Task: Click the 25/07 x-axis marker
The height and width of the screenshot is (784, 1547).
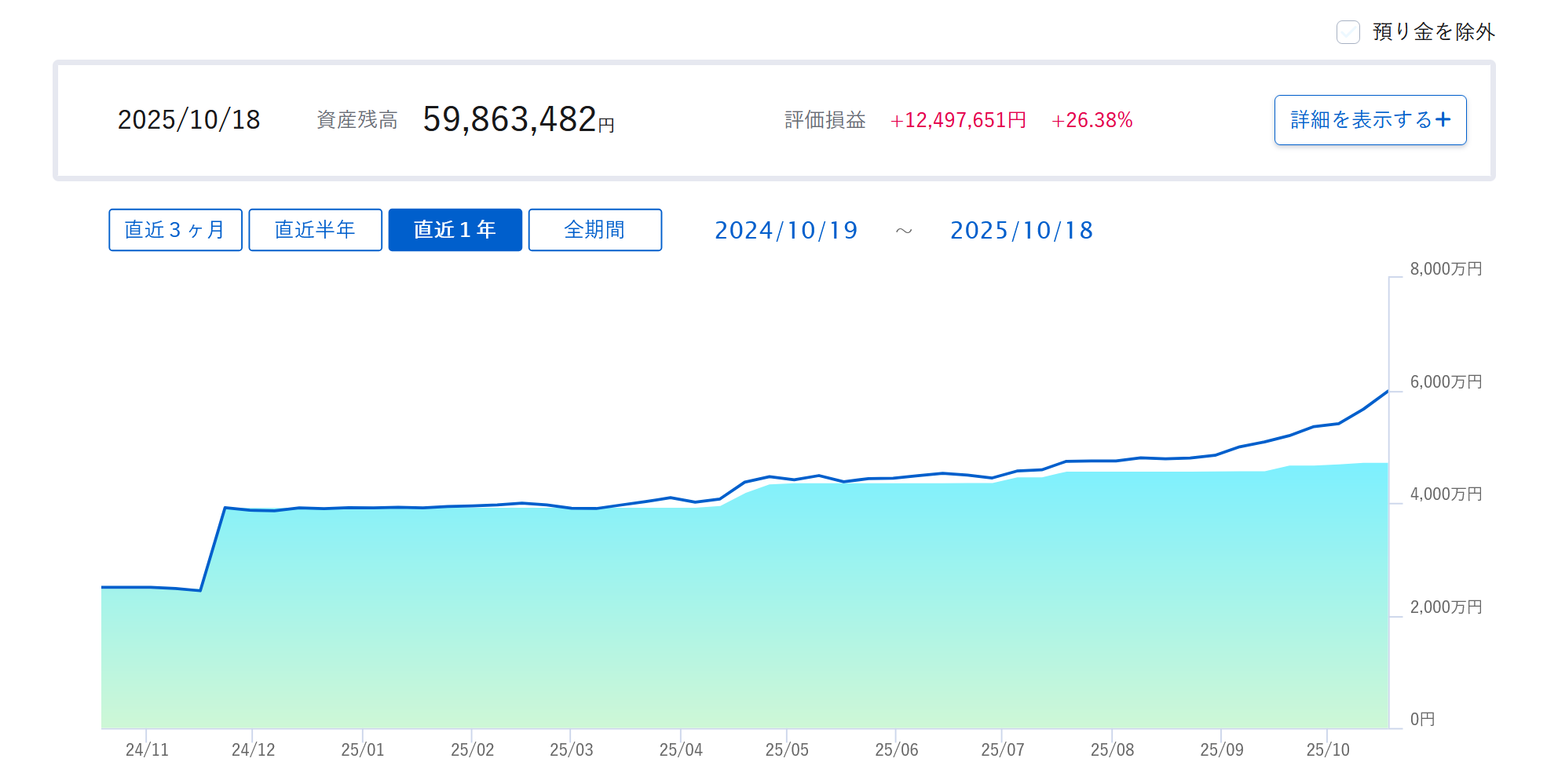Action: pos(1002,749)
